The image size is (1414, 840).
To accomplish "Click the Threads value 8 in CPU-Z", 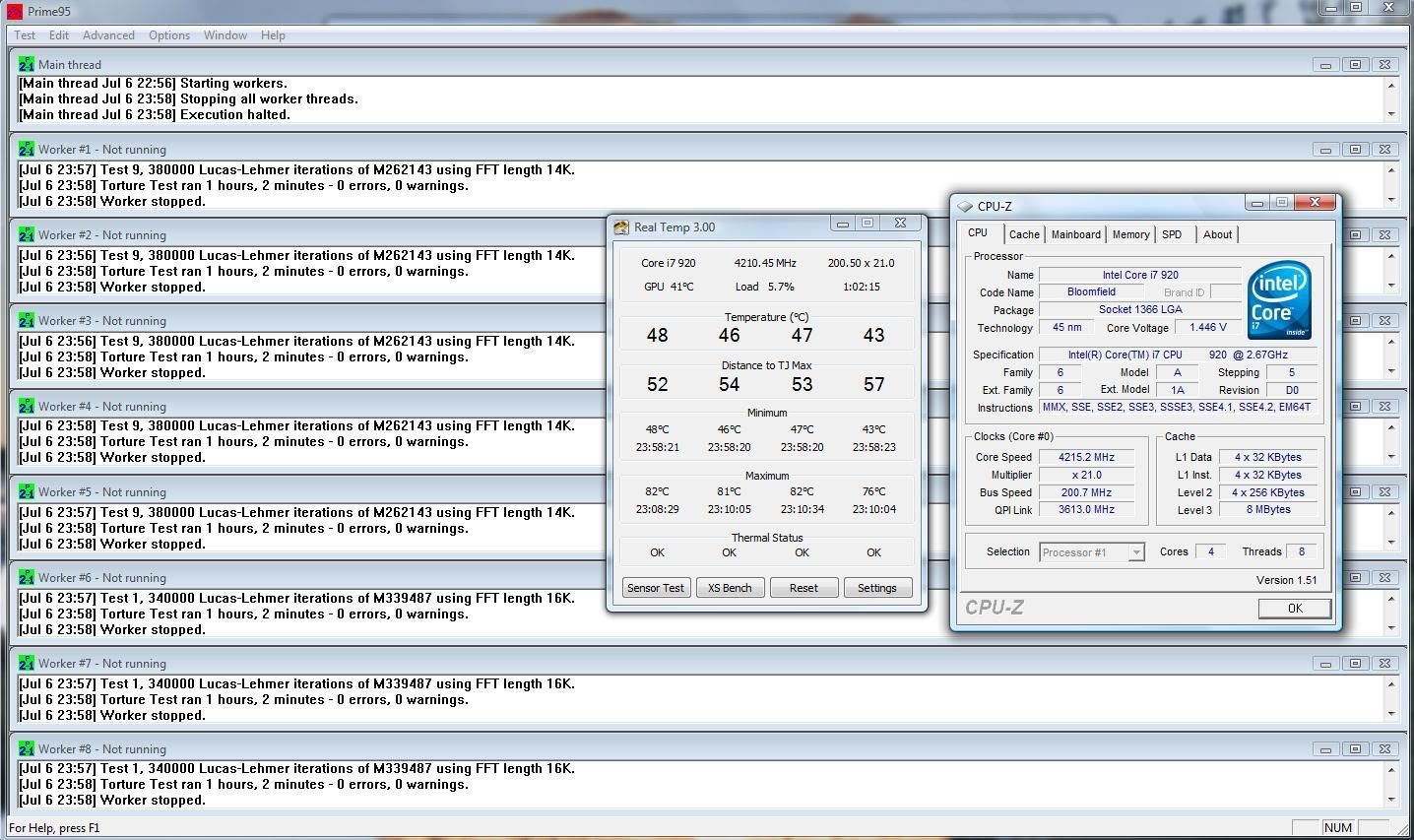I will coord(1302,551).
